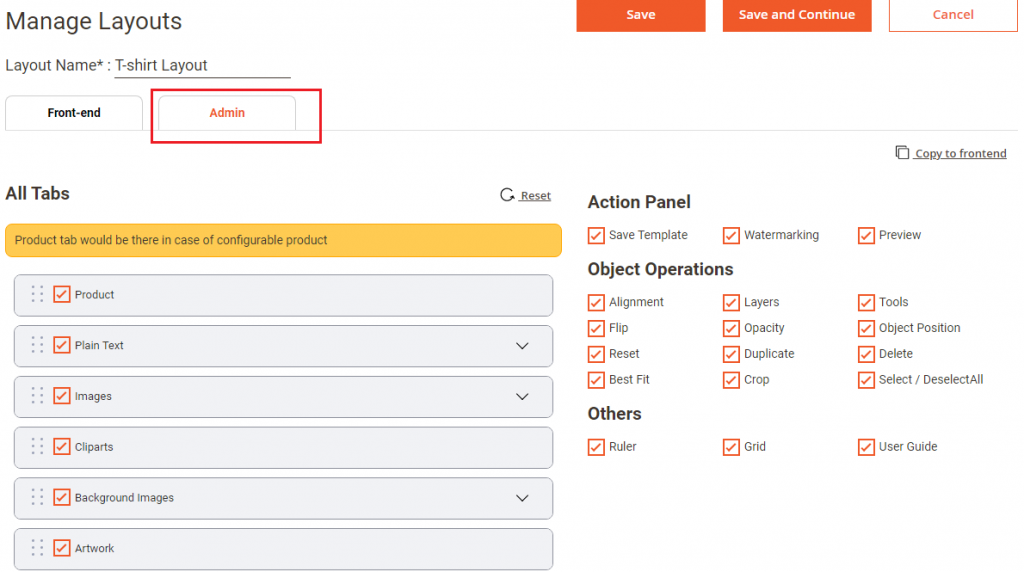Click the drag handle for Images row
Screen dimensions: 1024x572
point(37,396)
